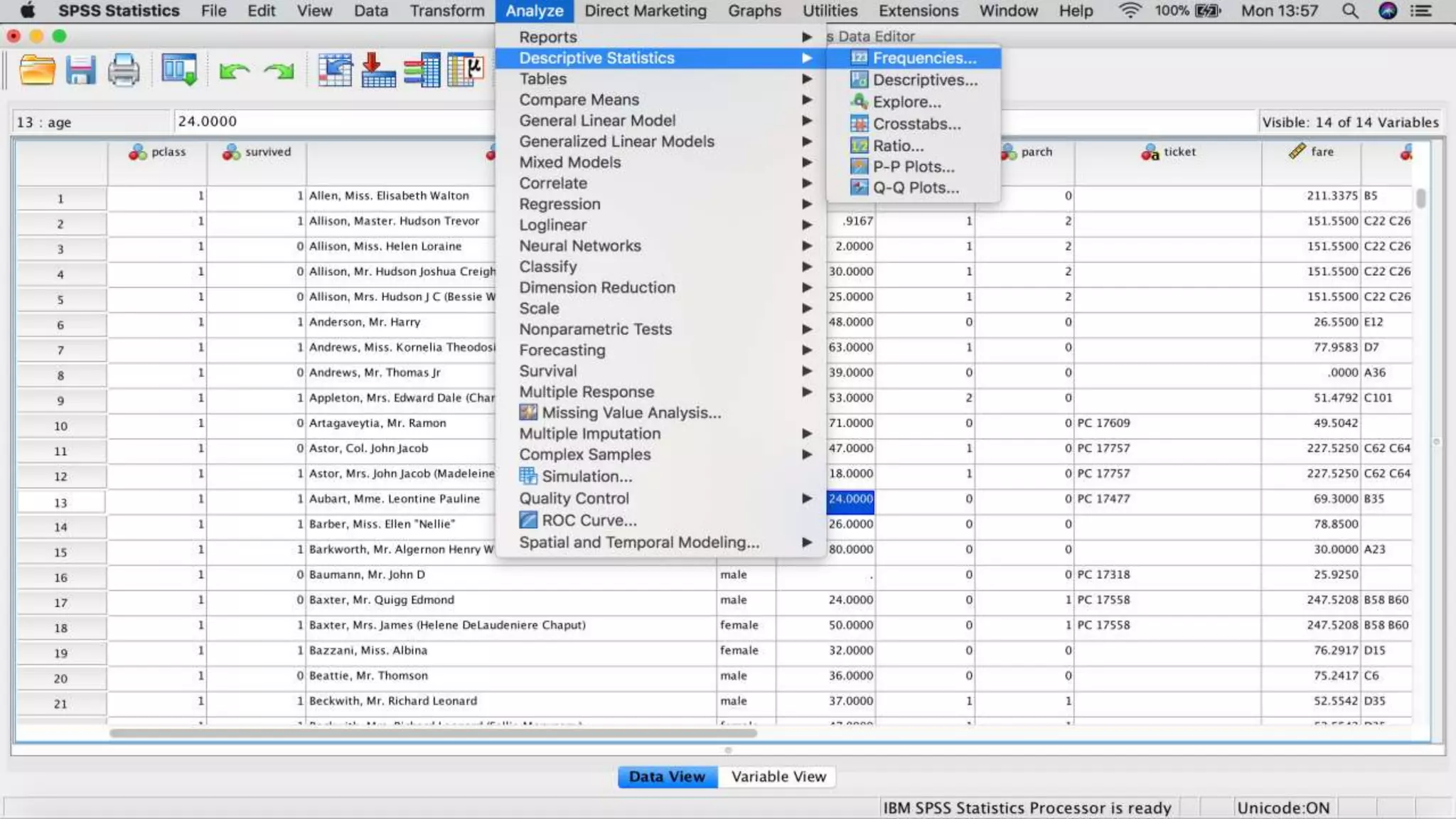
Task: Click the green Redo arrow
Action: coord(279,70)
